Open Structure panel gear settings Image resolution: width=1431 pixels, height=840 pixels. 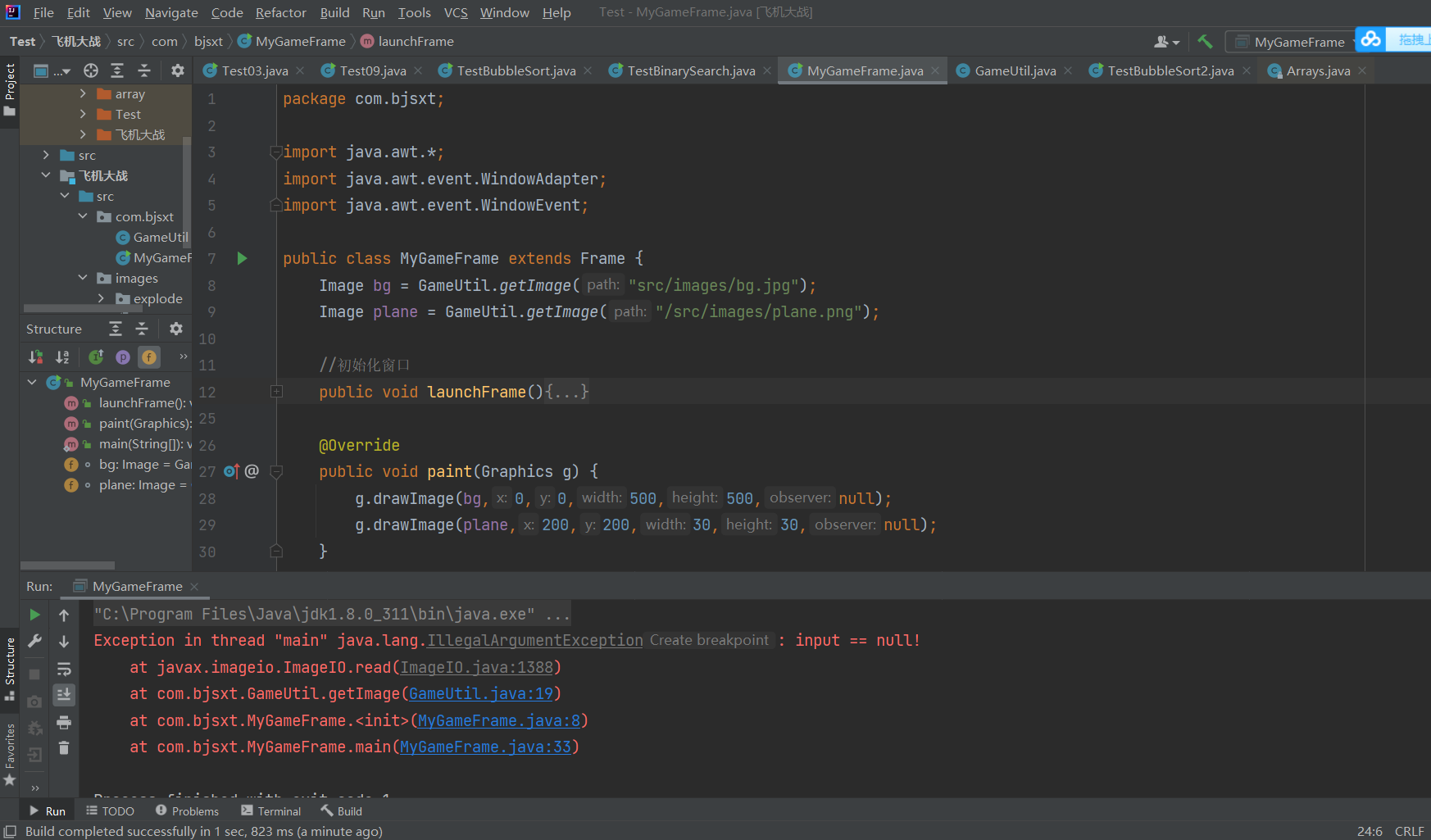coord(176,329)
